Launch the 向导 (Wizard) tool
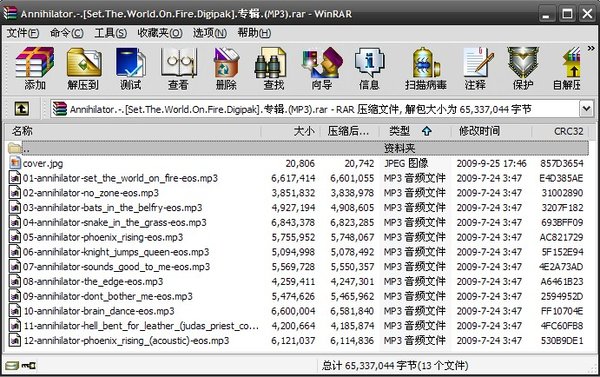 click(x=321, y=68)
